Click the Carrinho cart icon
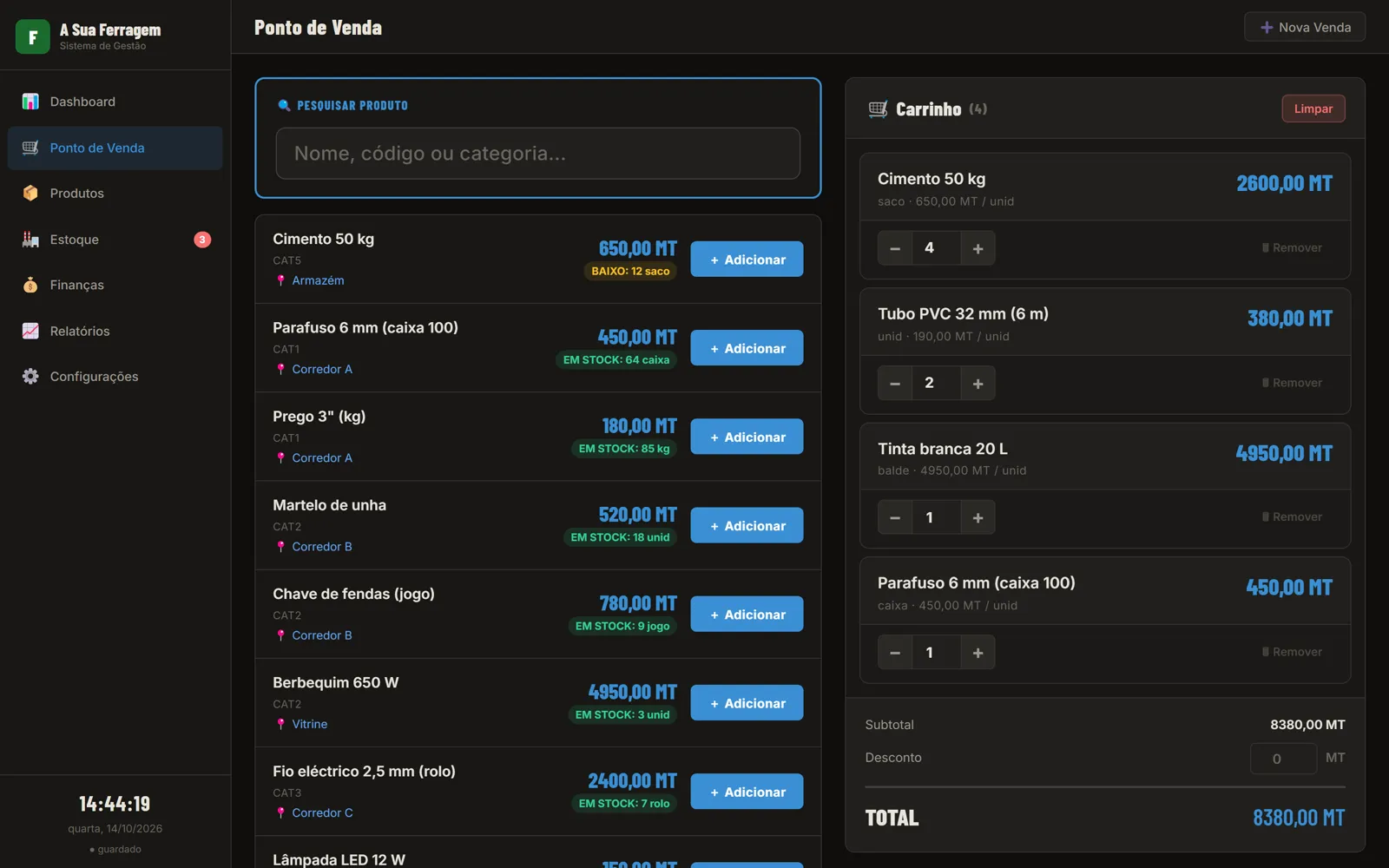The image size is (1389, 868). click(x=878, y=109)
